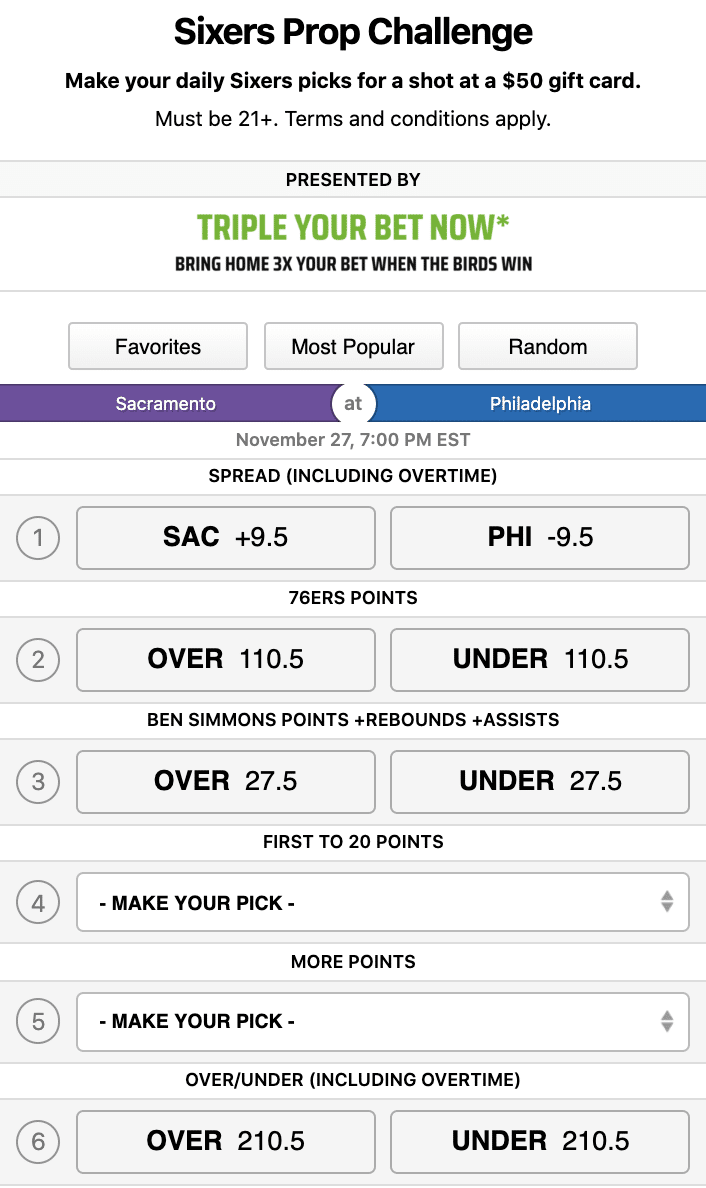Screen dimensions: 706x1188
Task: Click the Favorites quick-pick button
Action: coord(158,347)
